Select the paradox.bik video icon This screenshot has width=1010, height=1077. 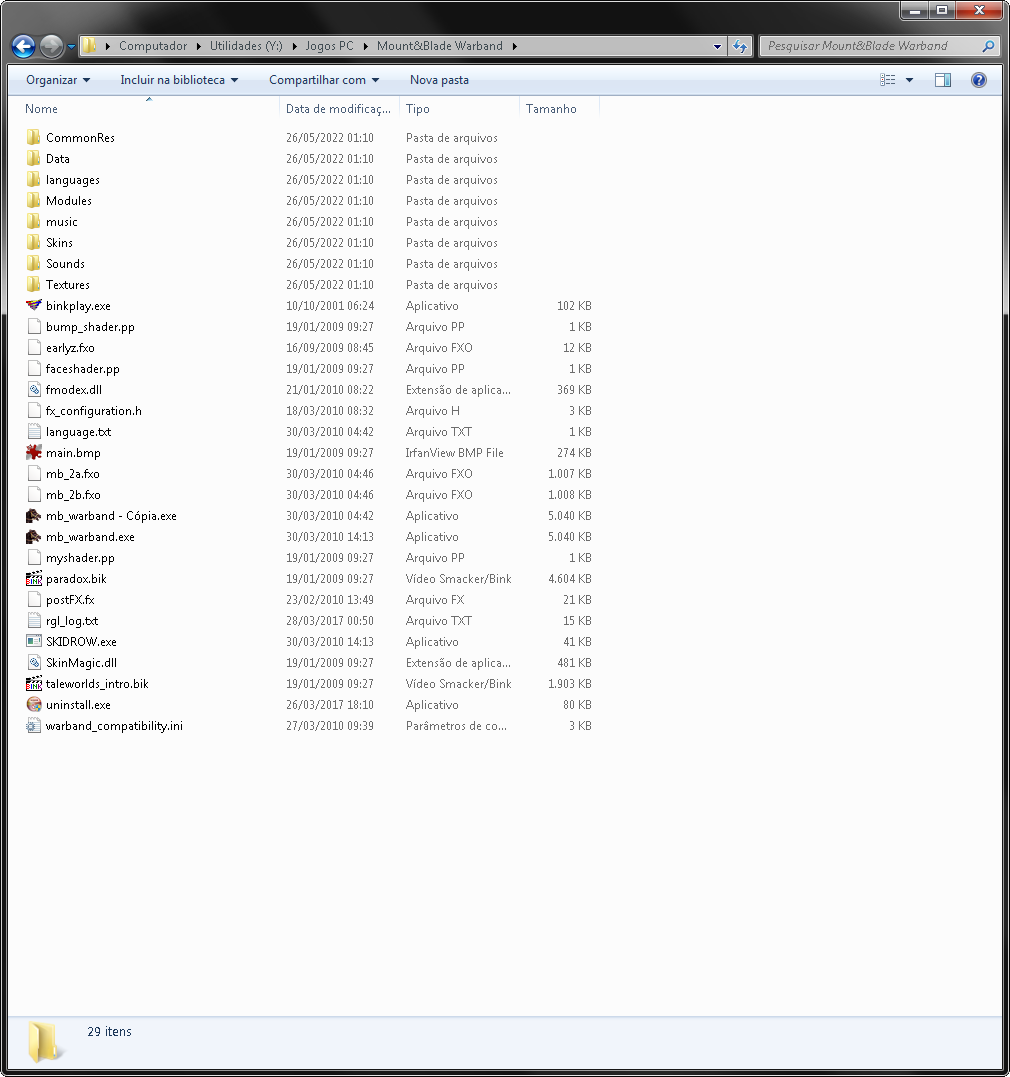tap(34, 578)
